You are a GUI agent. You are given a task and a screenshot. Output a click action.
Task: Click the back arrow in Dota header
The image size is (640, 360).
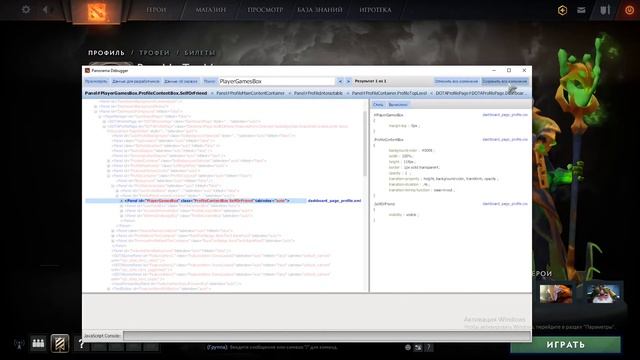pyautogui.click(x=45, y=9)
